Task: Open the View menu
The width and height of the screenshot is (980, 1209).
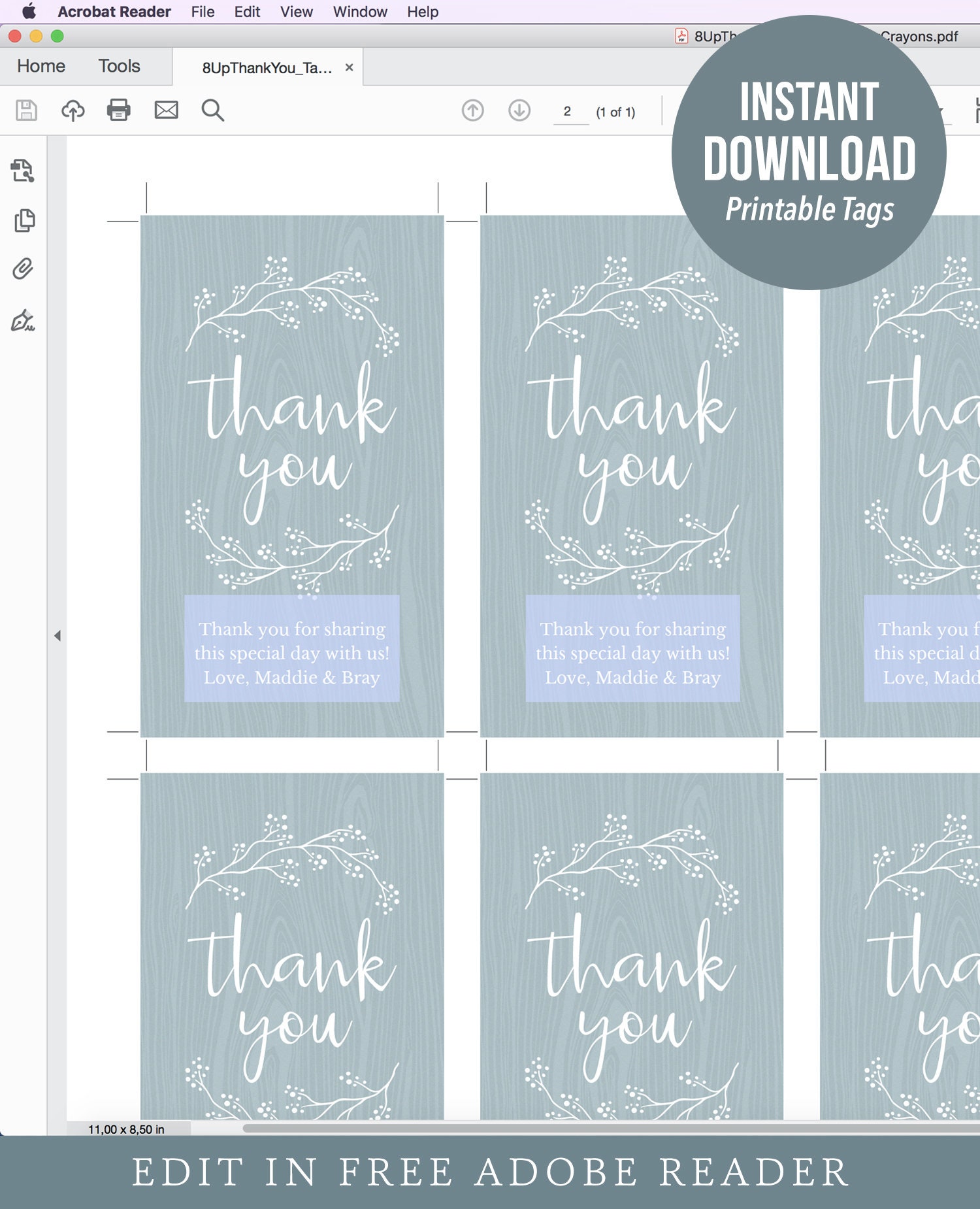Action: (x=296, y=12)
